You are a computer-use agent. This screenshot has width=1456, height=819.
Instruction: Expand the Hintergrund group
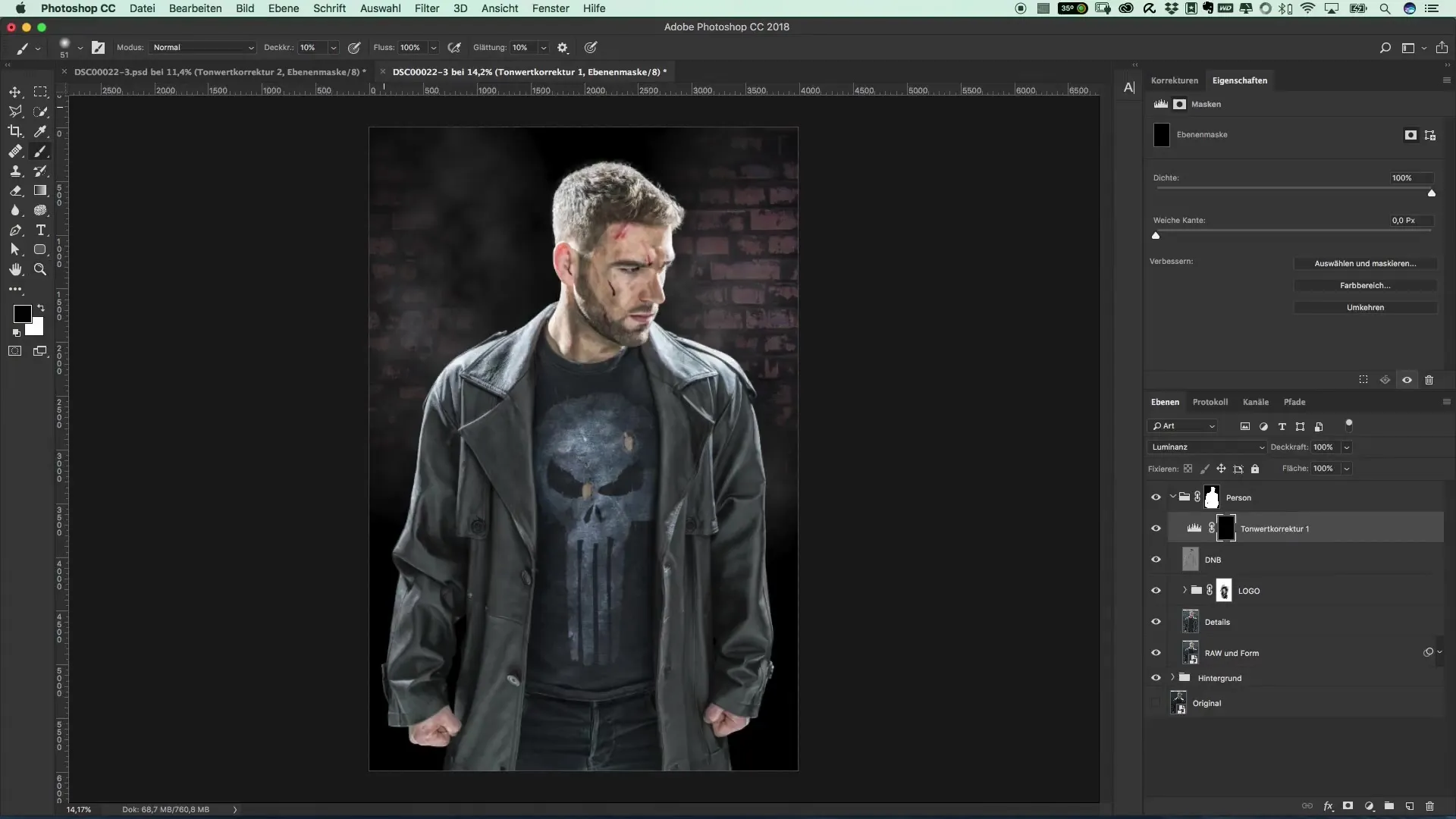point(1173,677)
